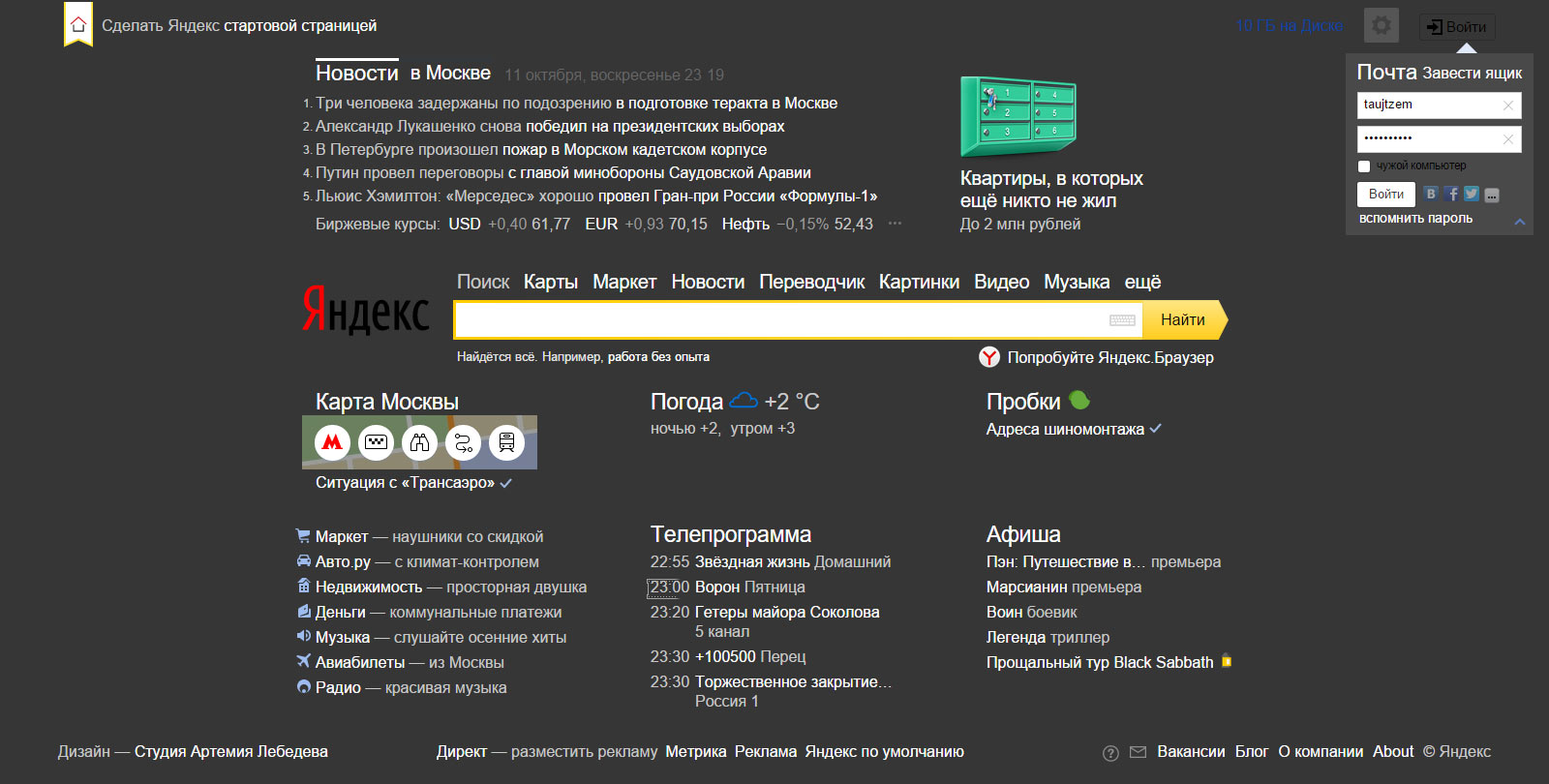Image resolution: width=1549 pixels, height=784 pixels.
Task: Click the Авиабилеты airplane icon
Action: coord(304,661)
